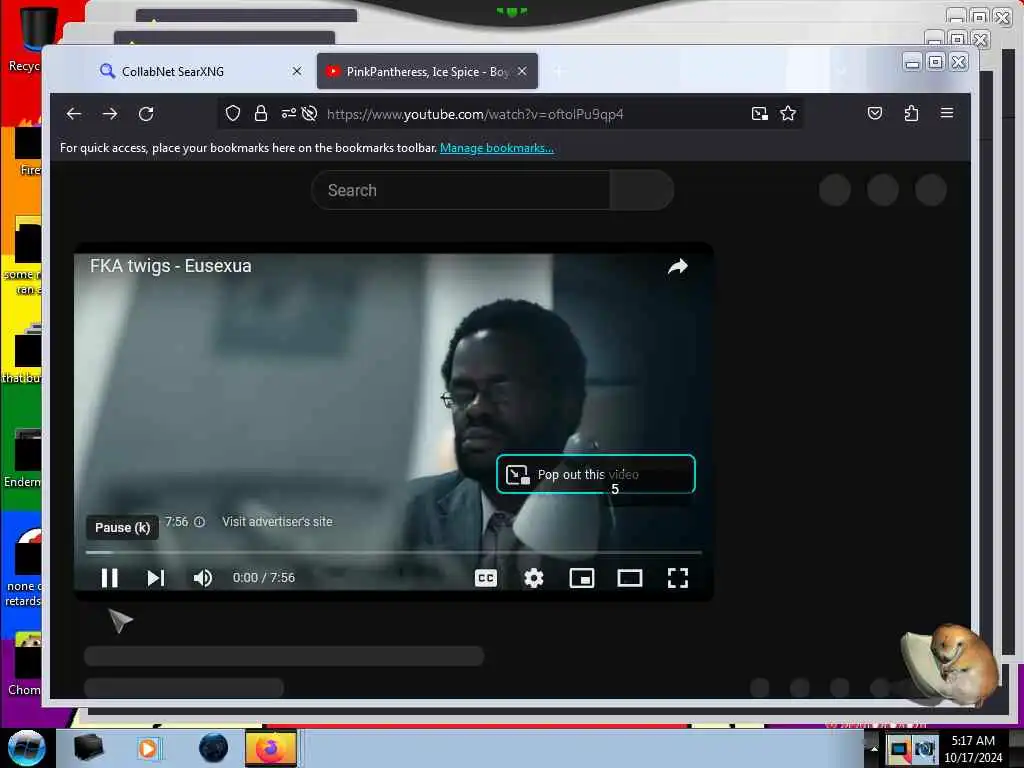
Task: Open media player taskbar icon
Action: 148,748
